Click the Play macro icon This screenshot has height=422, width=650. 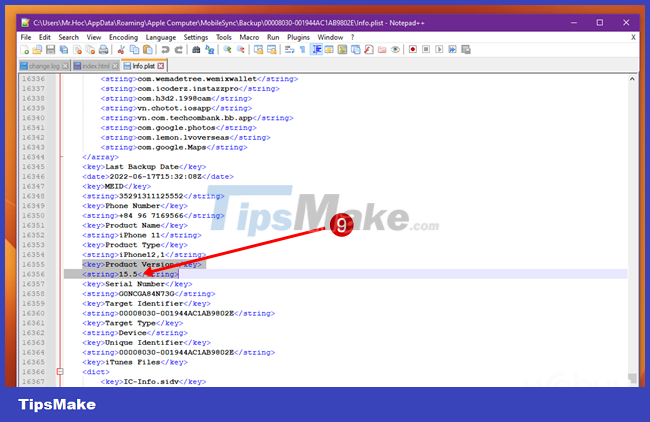tap(438, 49)
